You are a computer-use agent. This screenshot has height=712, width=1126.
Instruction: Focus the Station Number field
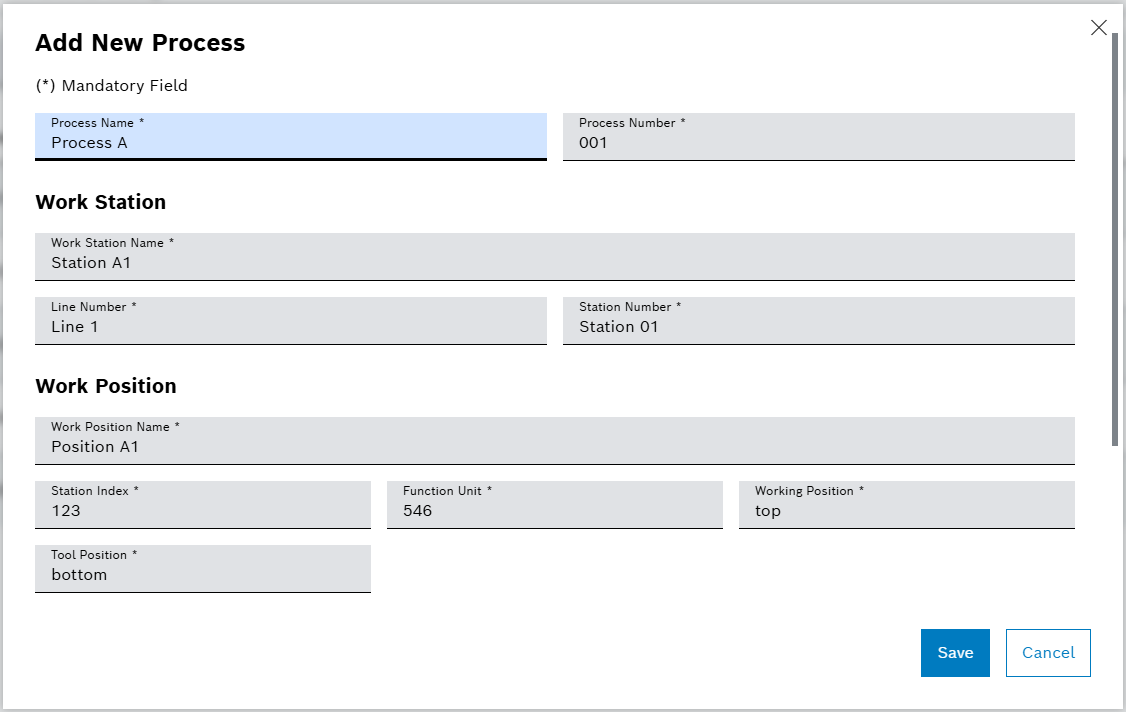point(818,321)
